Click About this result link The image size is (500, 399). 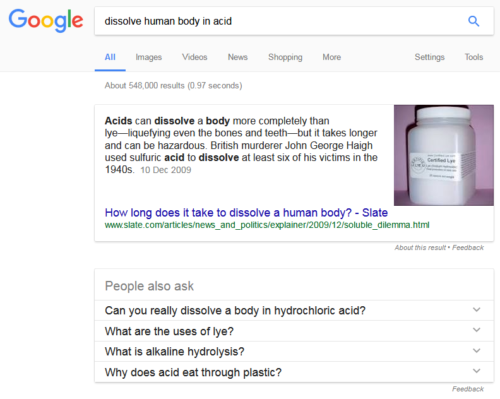pos(420,248)
